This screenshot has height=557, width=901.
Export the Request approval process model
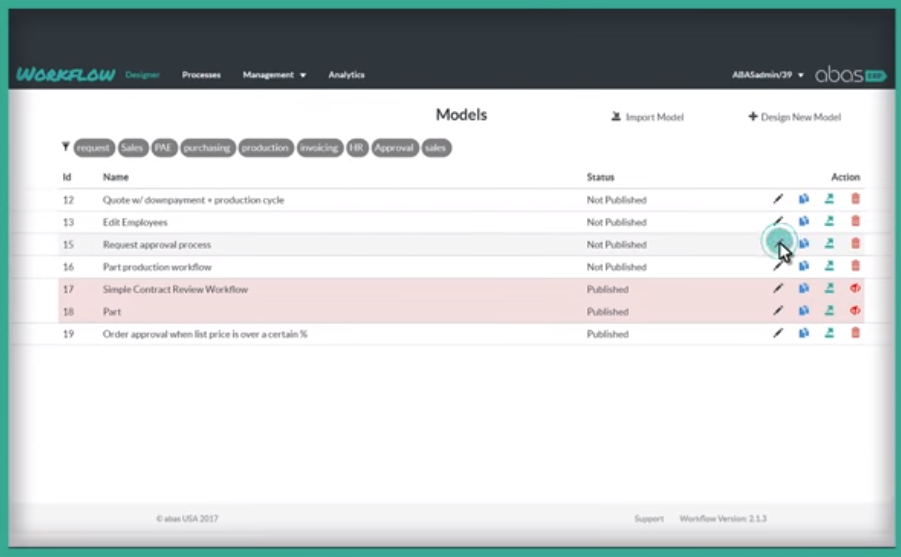coord(829,244)
